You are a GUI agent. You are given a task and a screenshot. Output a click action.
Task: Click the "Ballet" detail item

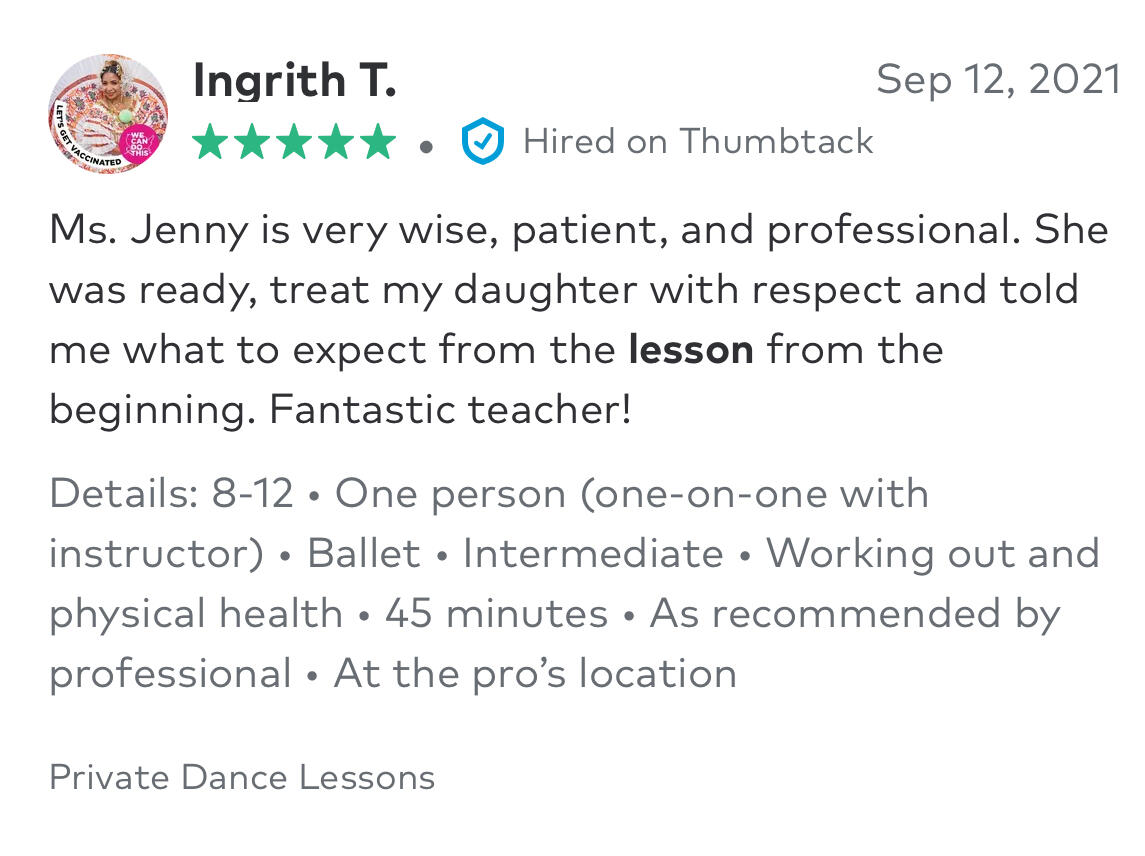click(x=363, y=554)
